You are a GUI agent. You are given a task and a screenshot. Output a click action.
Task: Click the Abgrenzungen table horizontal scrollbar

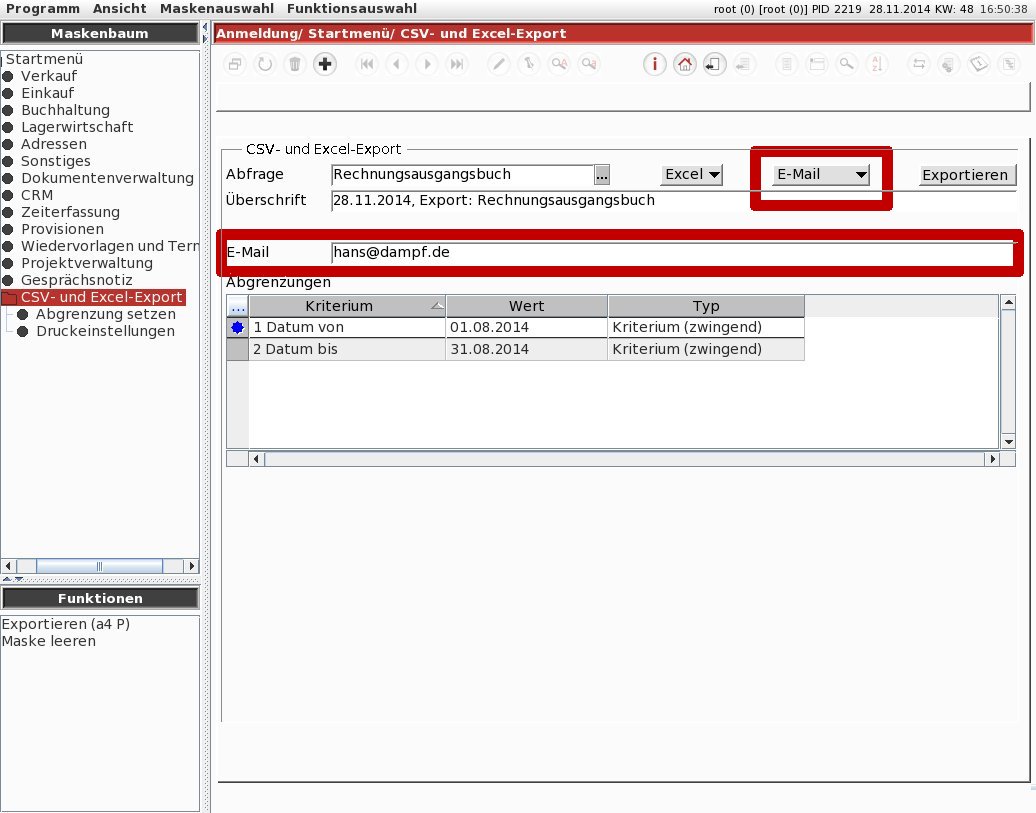(x=620, y=459)
